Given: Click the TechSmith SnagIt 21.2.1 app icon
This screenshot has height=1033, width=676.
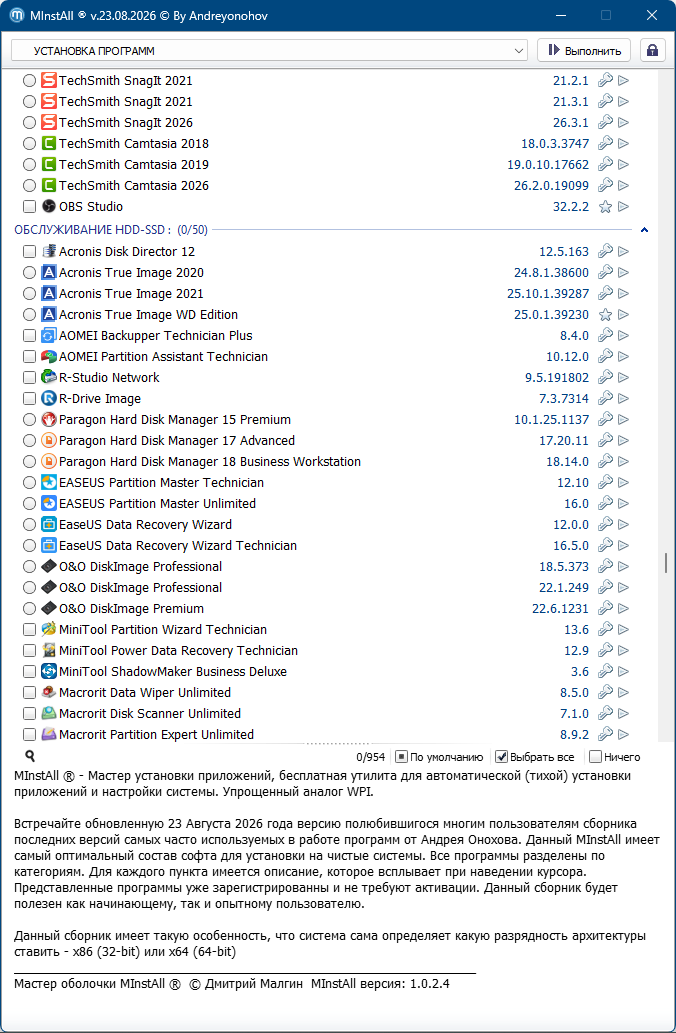Looking at the screenshot, I should 49,80.
